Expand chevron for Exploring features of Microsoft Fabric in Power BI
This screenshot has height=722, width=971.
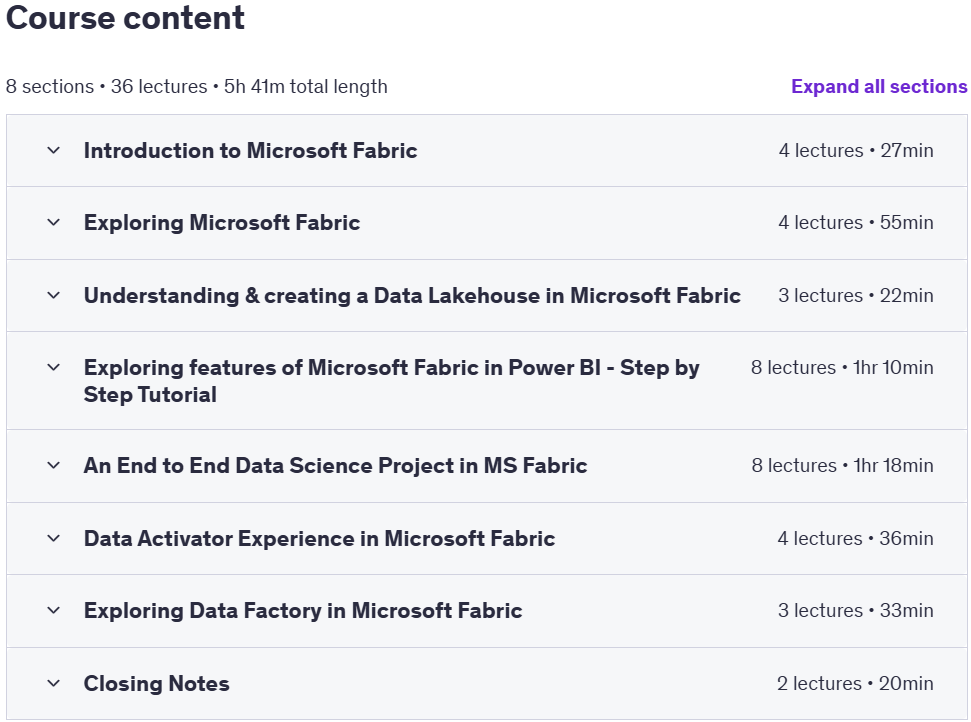(x=54, y=367)
